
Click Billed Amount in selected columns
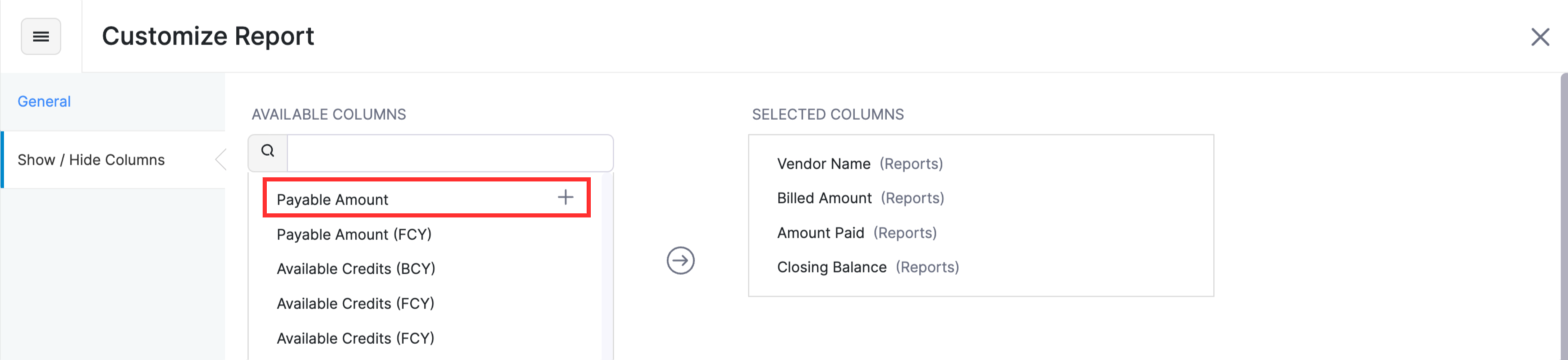tap(825, 197)
